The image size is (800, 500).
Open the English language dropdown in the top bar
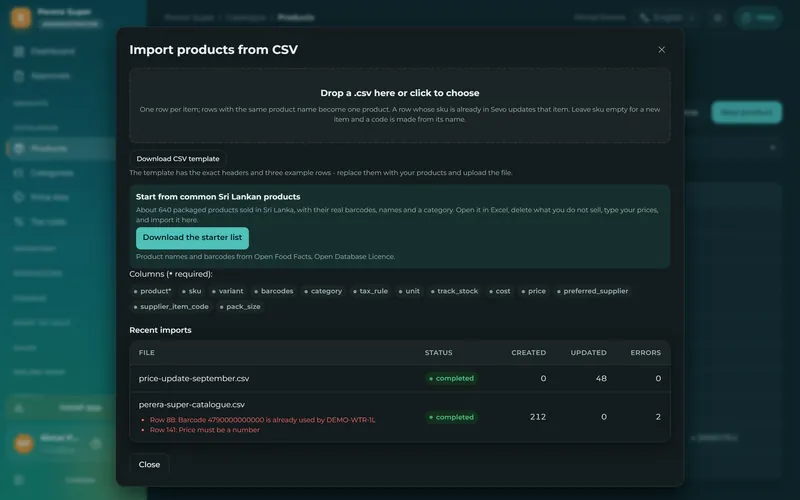pyautogui.click(x=668, y=17)
